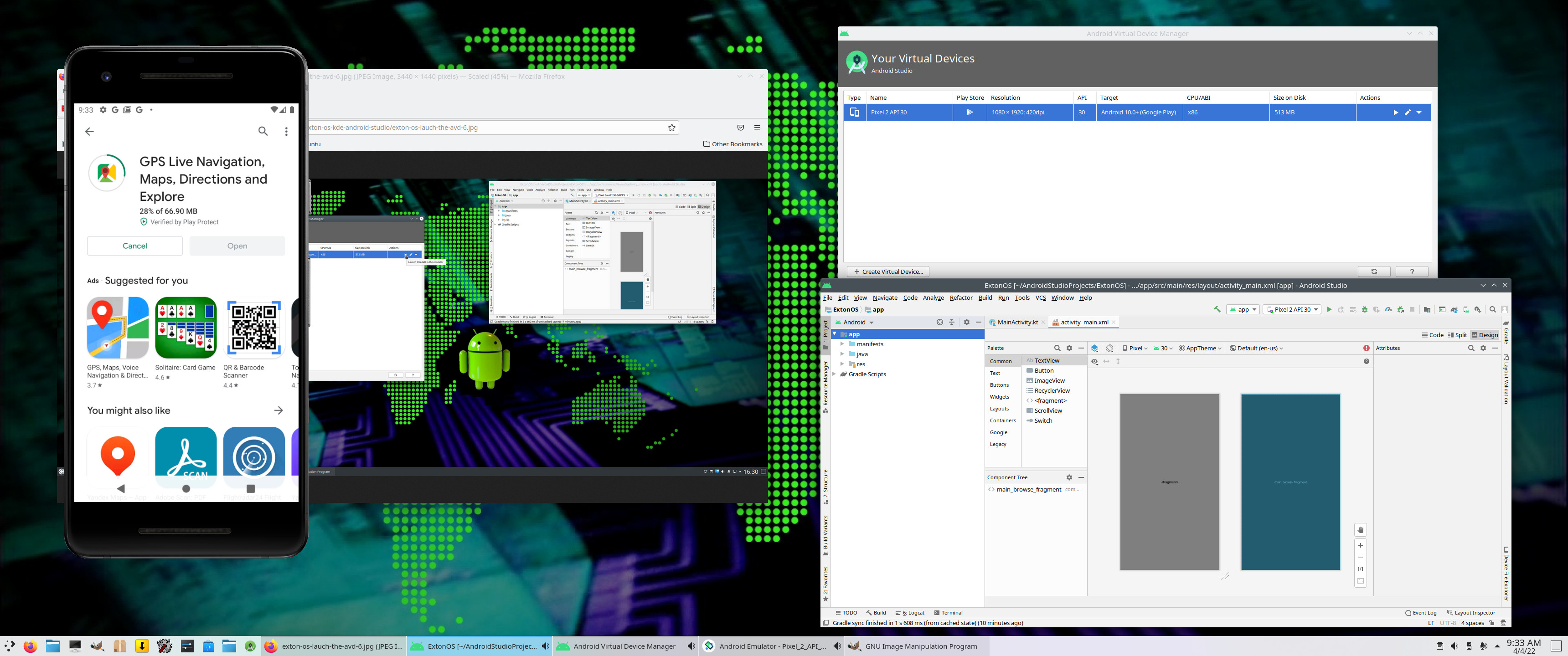Open the app run configuration dropdown
The height and width of the screenshot is (656, 1568).
point(1243,310)
